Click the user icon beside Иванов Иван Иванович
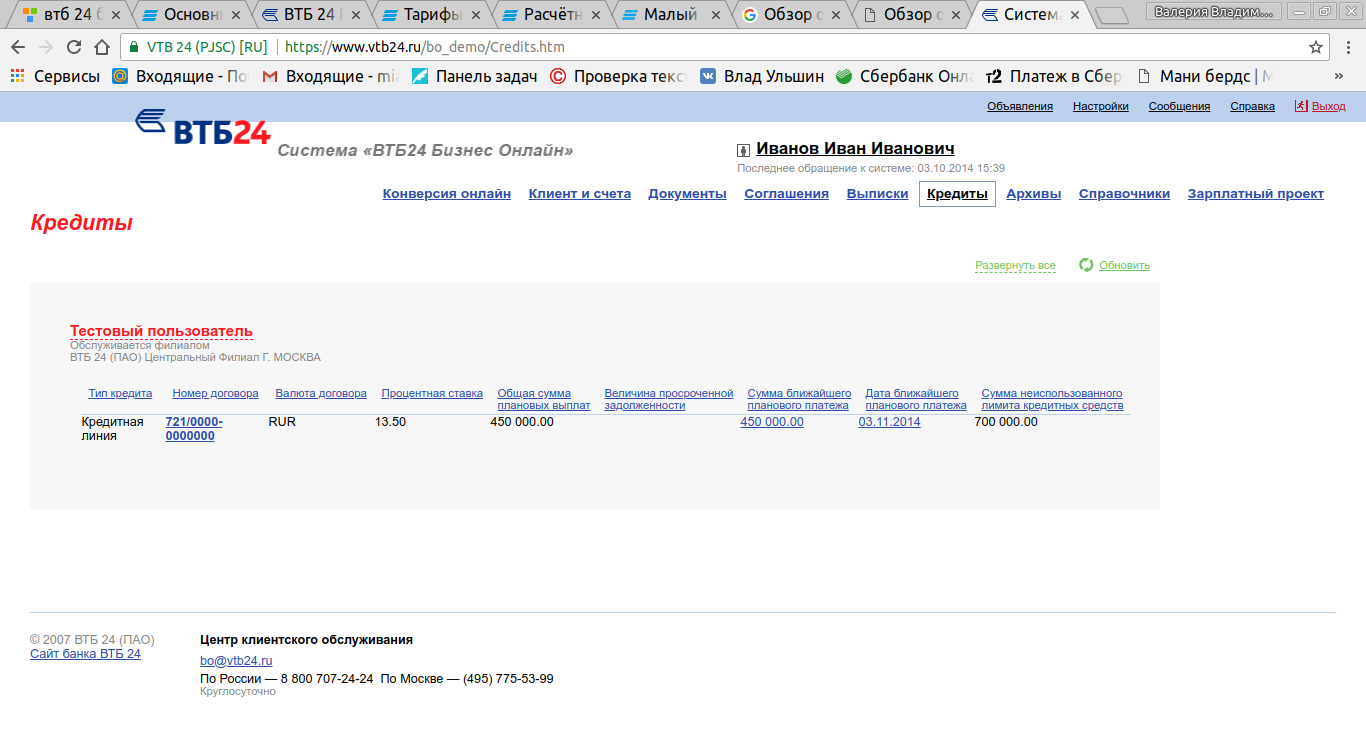 click(x=743, y=150)
